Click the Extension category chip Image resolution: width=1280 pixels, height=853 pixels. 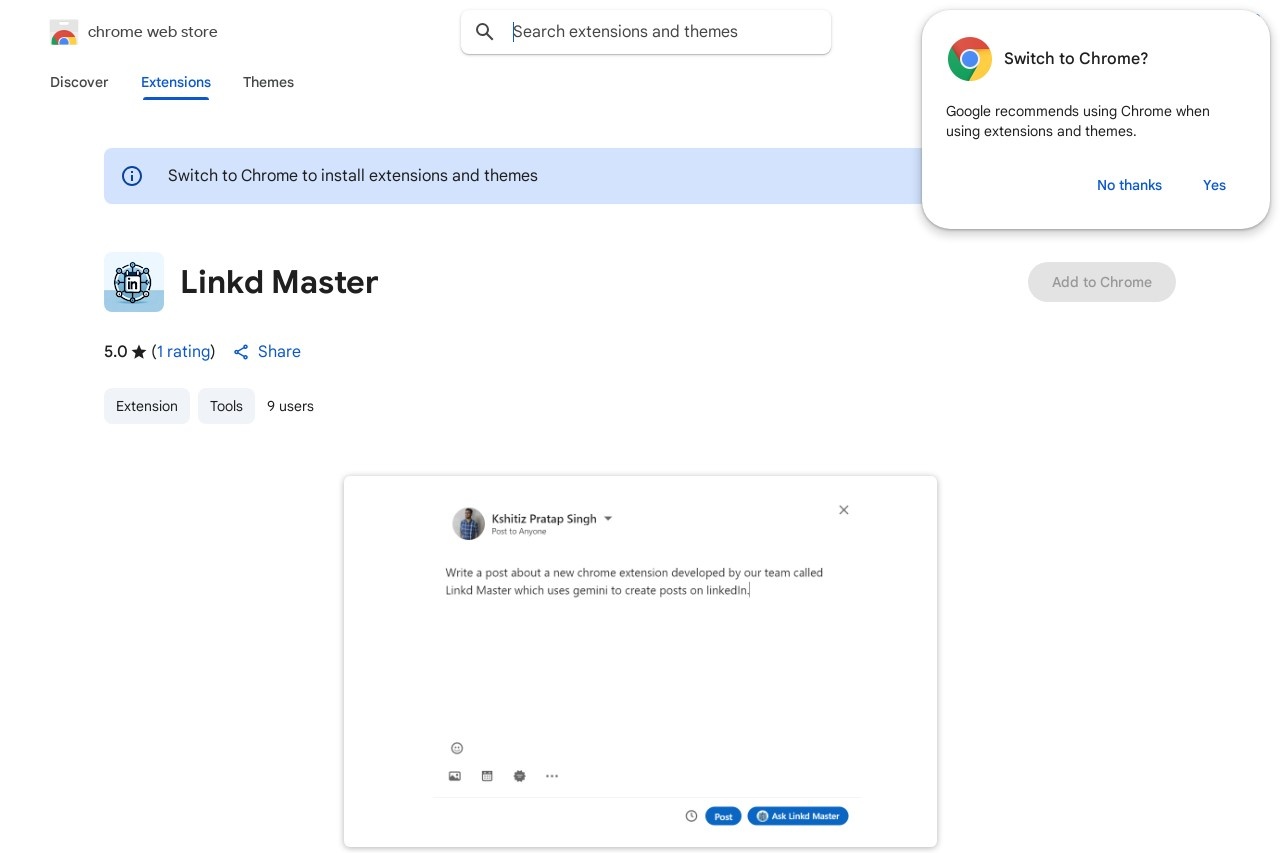pos(147,406)
